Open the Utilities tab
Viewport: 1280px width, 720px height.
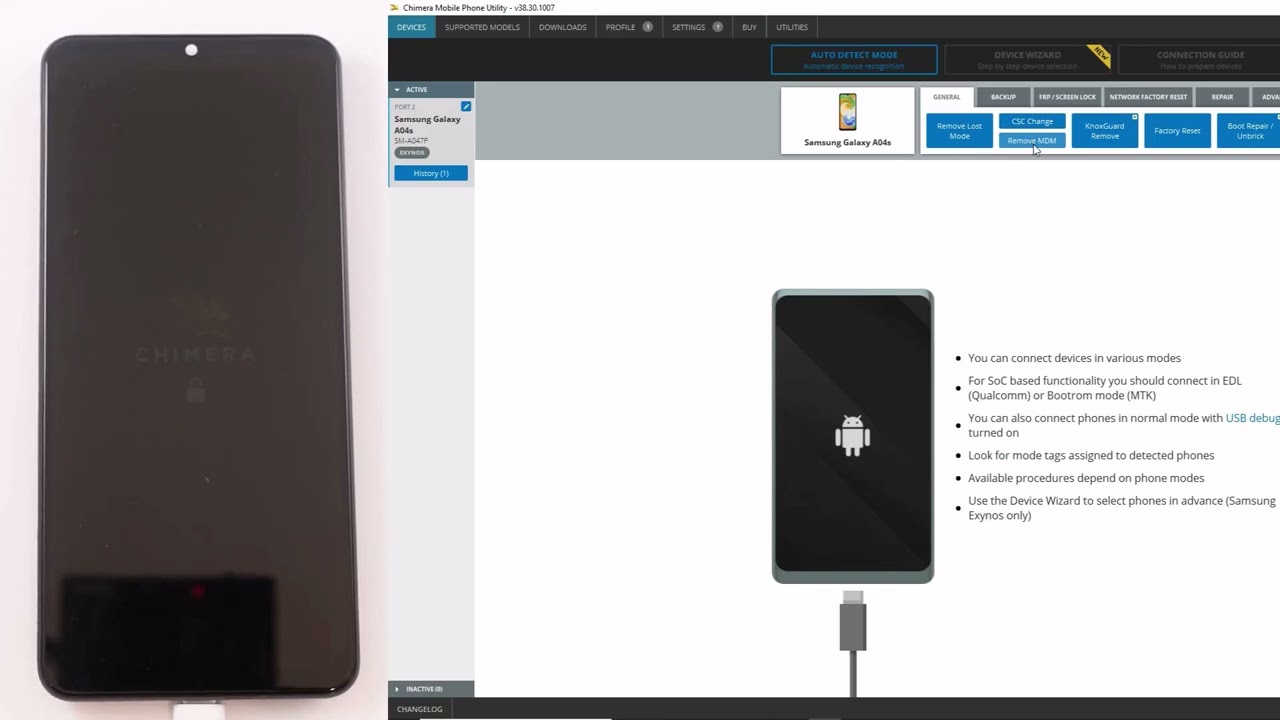click(x=792, y=27)
